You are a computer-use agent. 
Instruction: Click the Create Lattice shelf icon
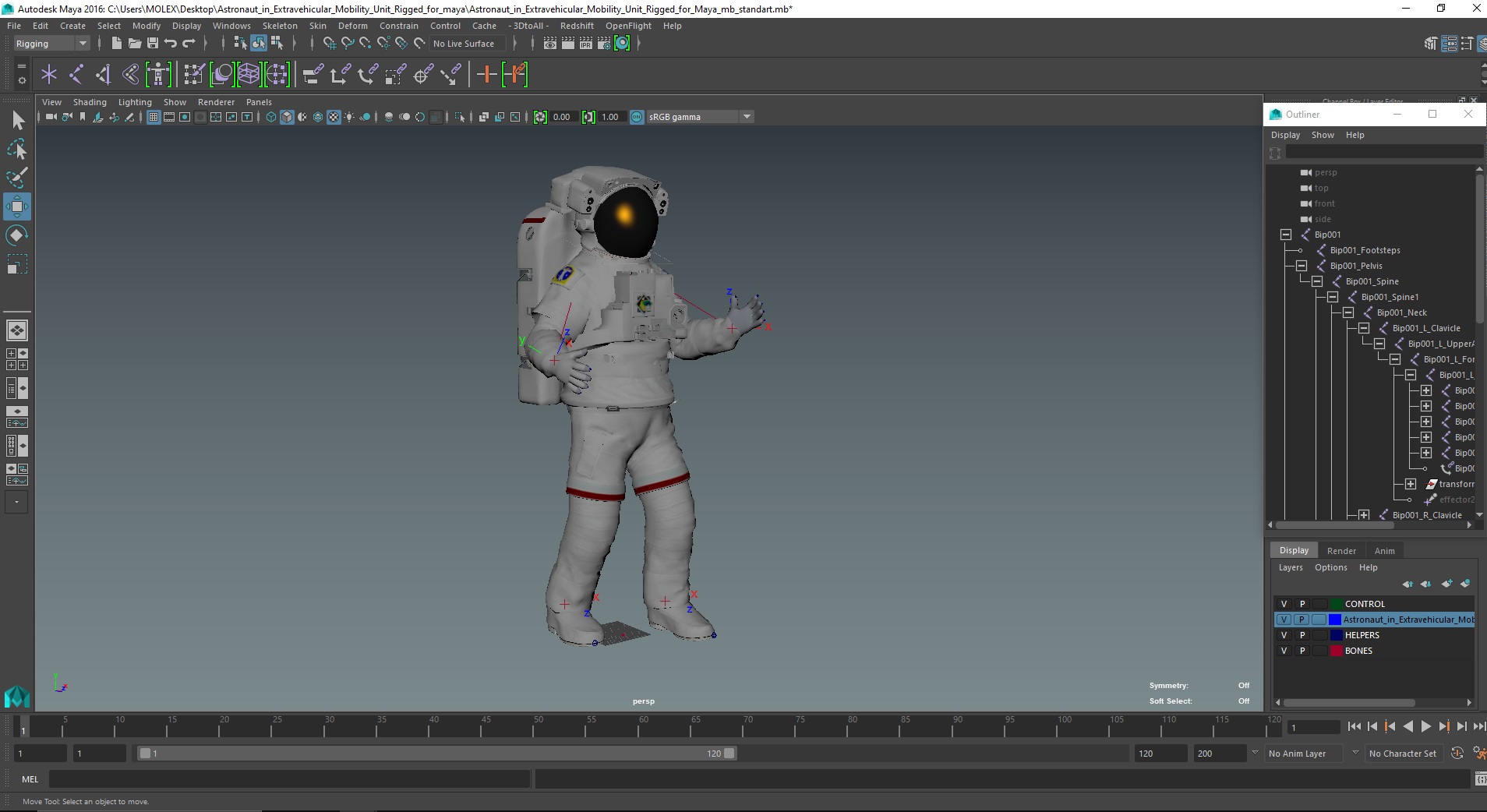click(x=249, y=75)
